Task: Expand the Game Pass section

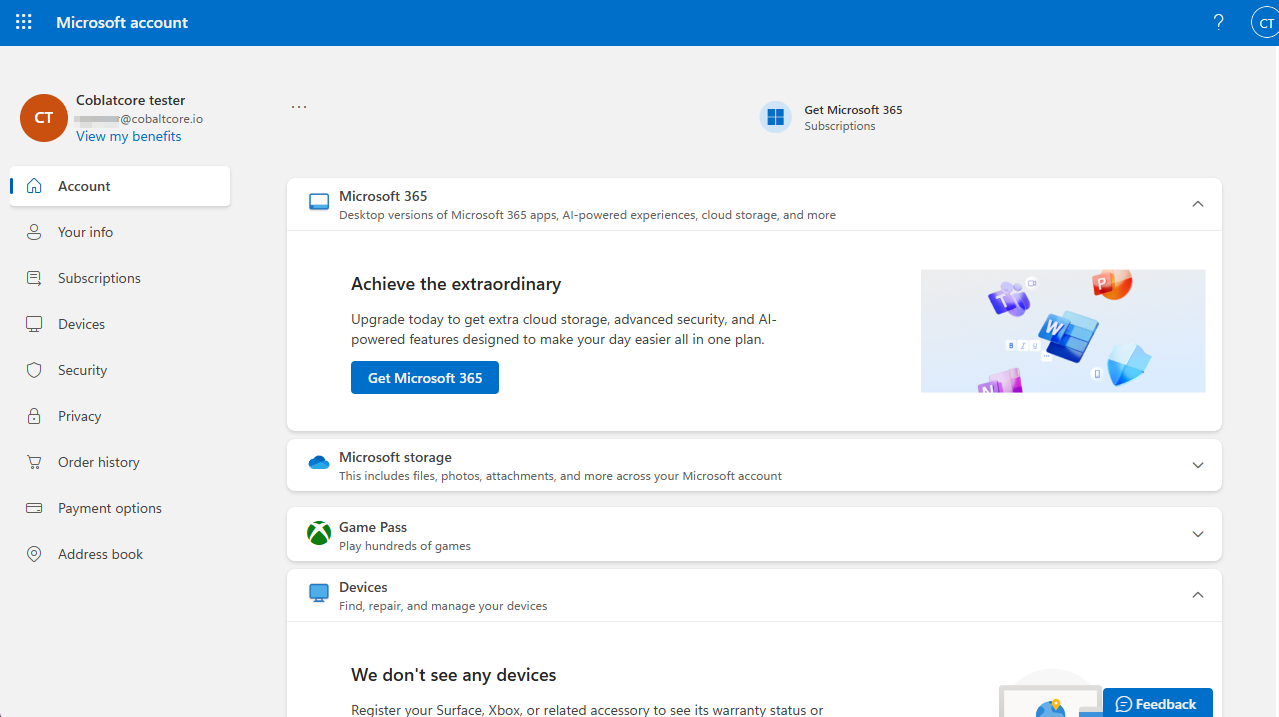Action: (x=1197, y=534)
